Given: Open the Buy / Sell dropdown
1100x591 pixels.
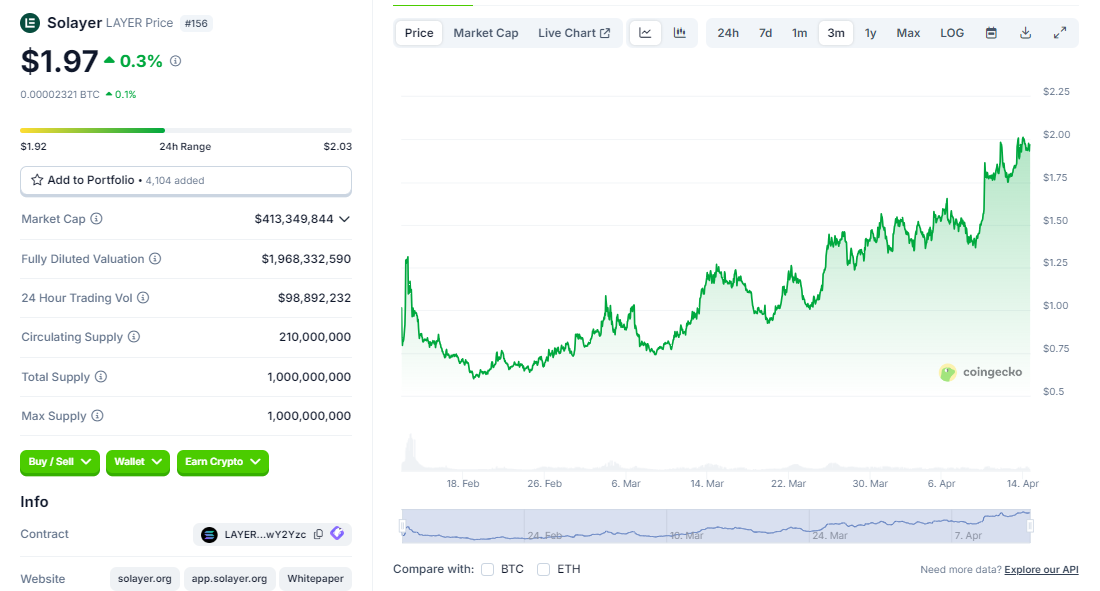Looking at the screenshot, I should 59,462.
